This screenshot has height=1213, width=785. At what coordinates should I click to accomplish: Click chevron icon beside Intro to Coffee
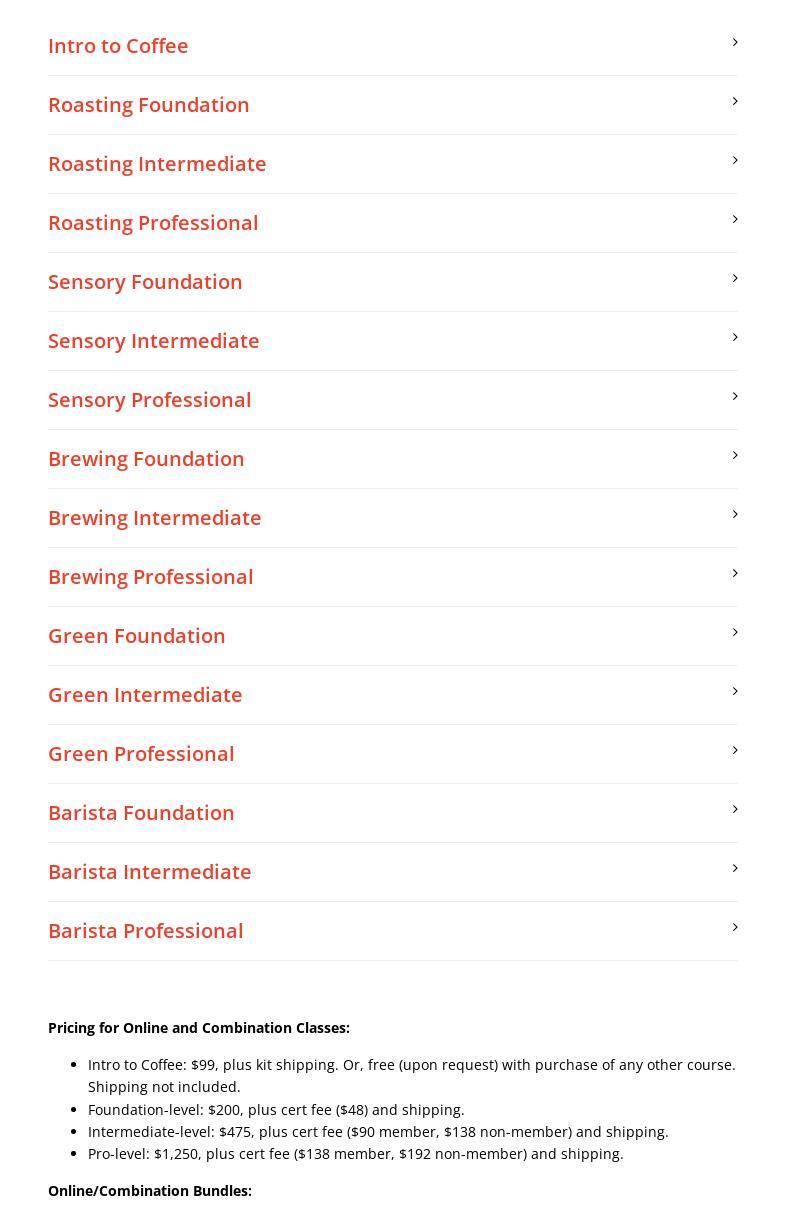734,42
